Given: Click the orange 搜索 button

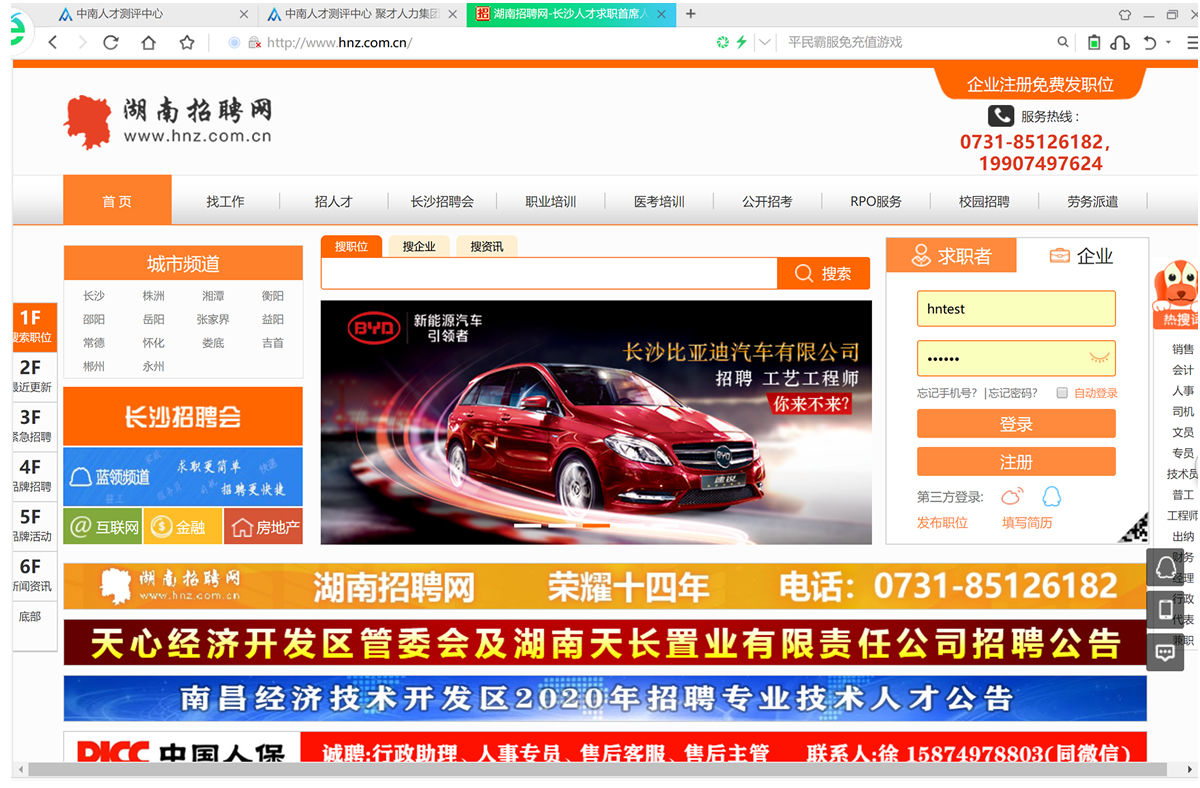Looking at the screenshot, I should click(x=824, y=274).
